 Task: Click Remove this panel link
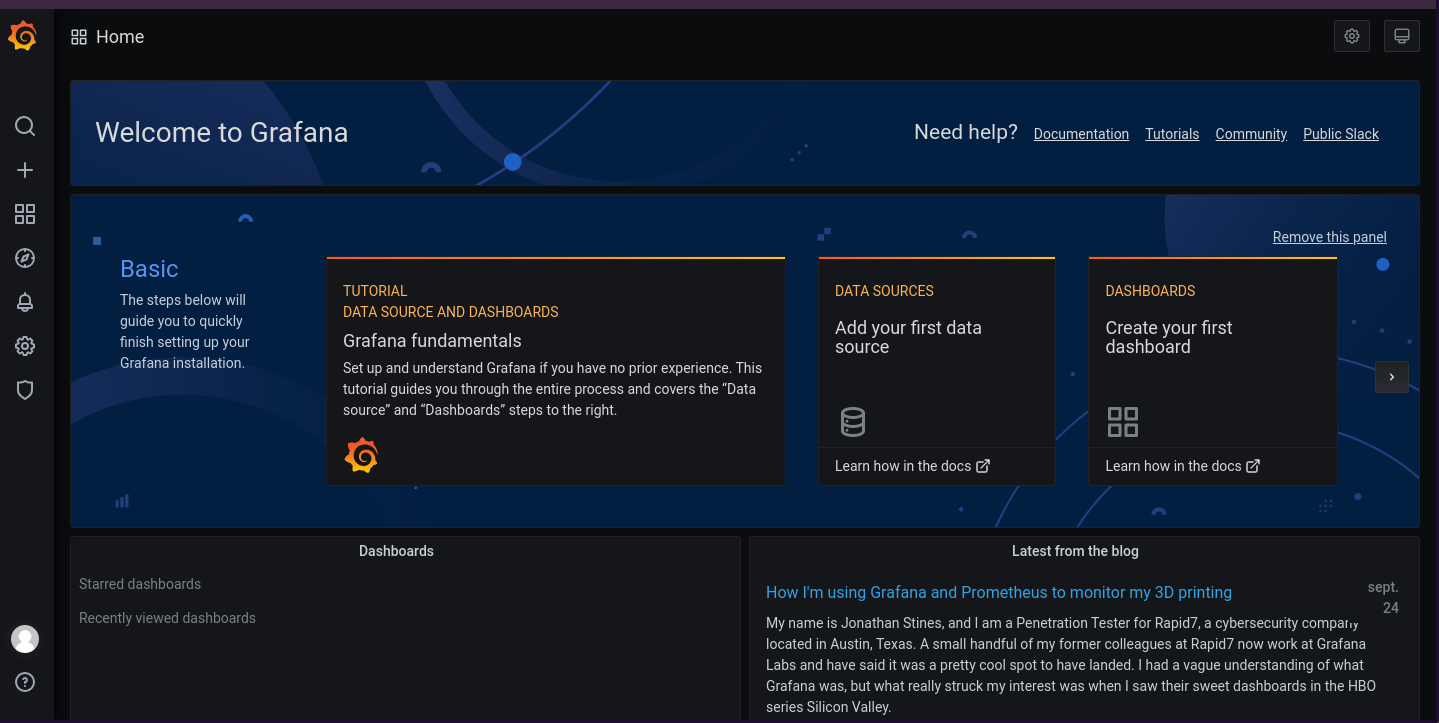[1330, 237]
